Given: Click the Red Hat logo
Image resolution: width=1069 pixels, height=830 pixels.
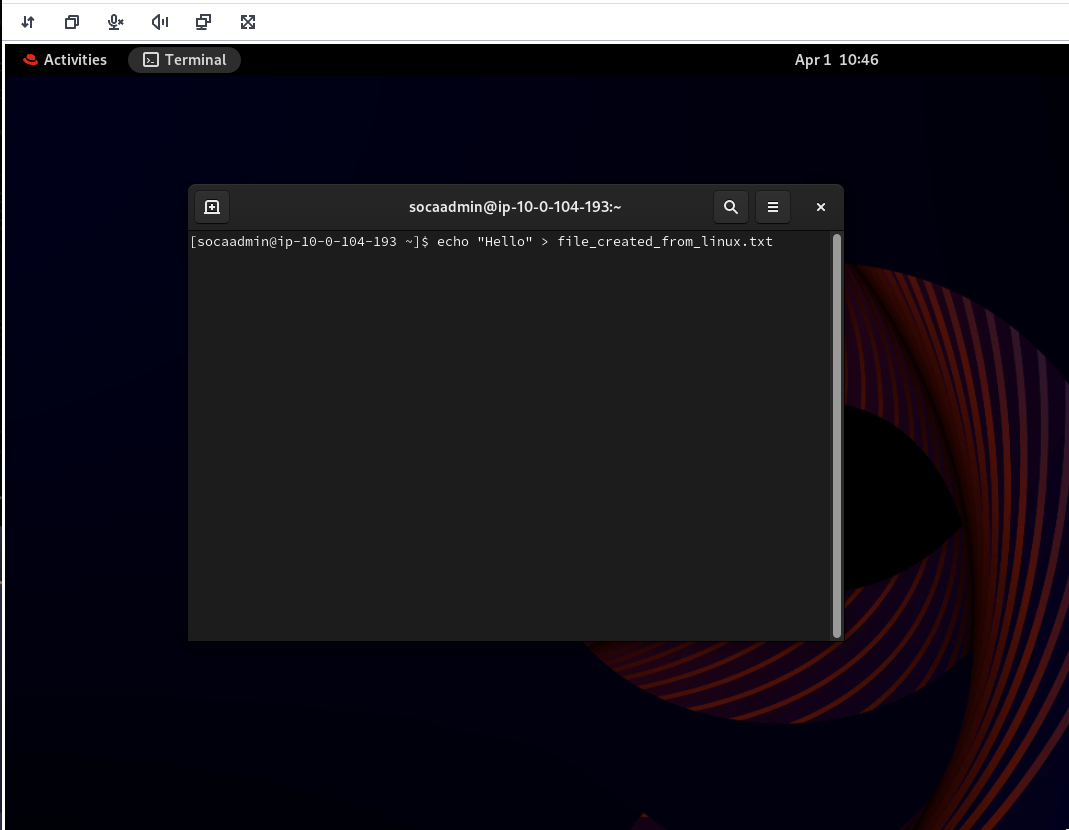Looking at the screenshot, I should coord(30,60).
